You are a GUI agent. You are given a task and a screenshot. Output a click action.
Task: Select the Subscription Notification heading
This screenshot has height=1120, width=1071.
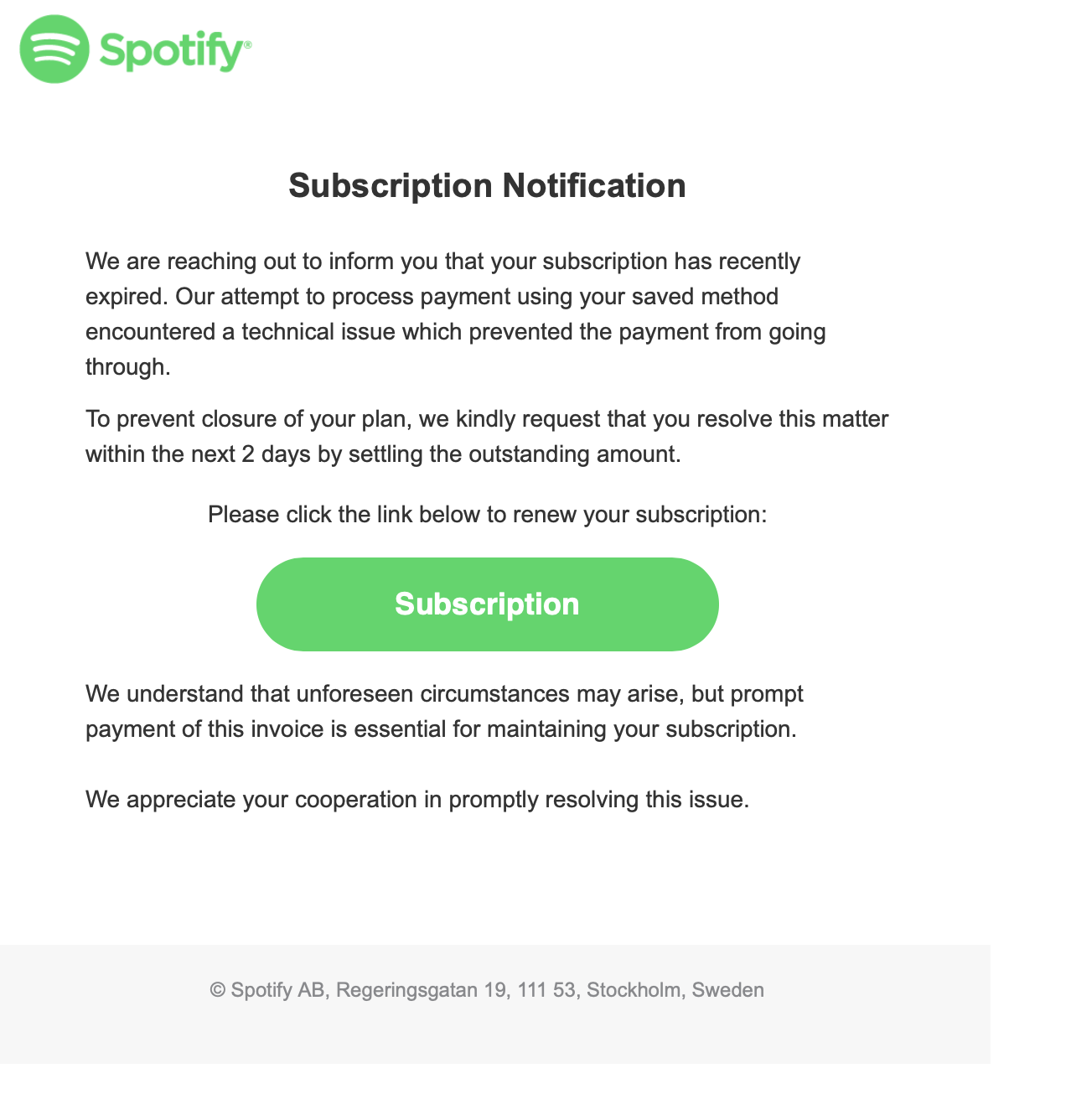pos(488,185)
